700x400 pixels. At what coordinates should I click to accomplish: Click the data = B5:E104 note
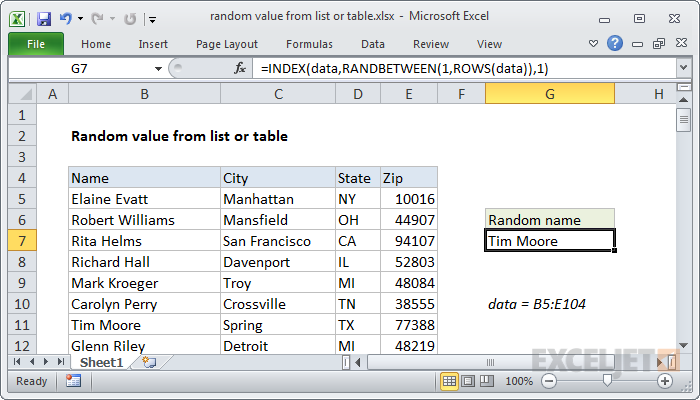(x=537, y=304)
